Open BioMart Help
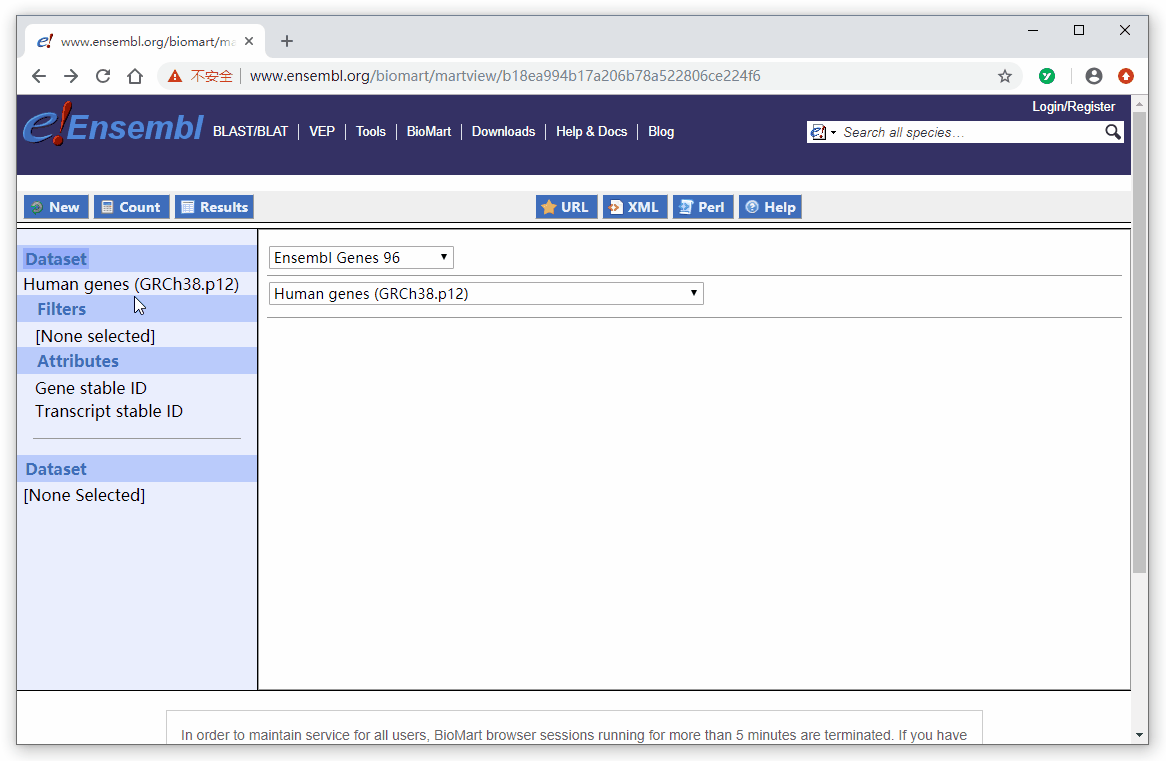The image size is (1166, 761). click(x=770, y=207)
